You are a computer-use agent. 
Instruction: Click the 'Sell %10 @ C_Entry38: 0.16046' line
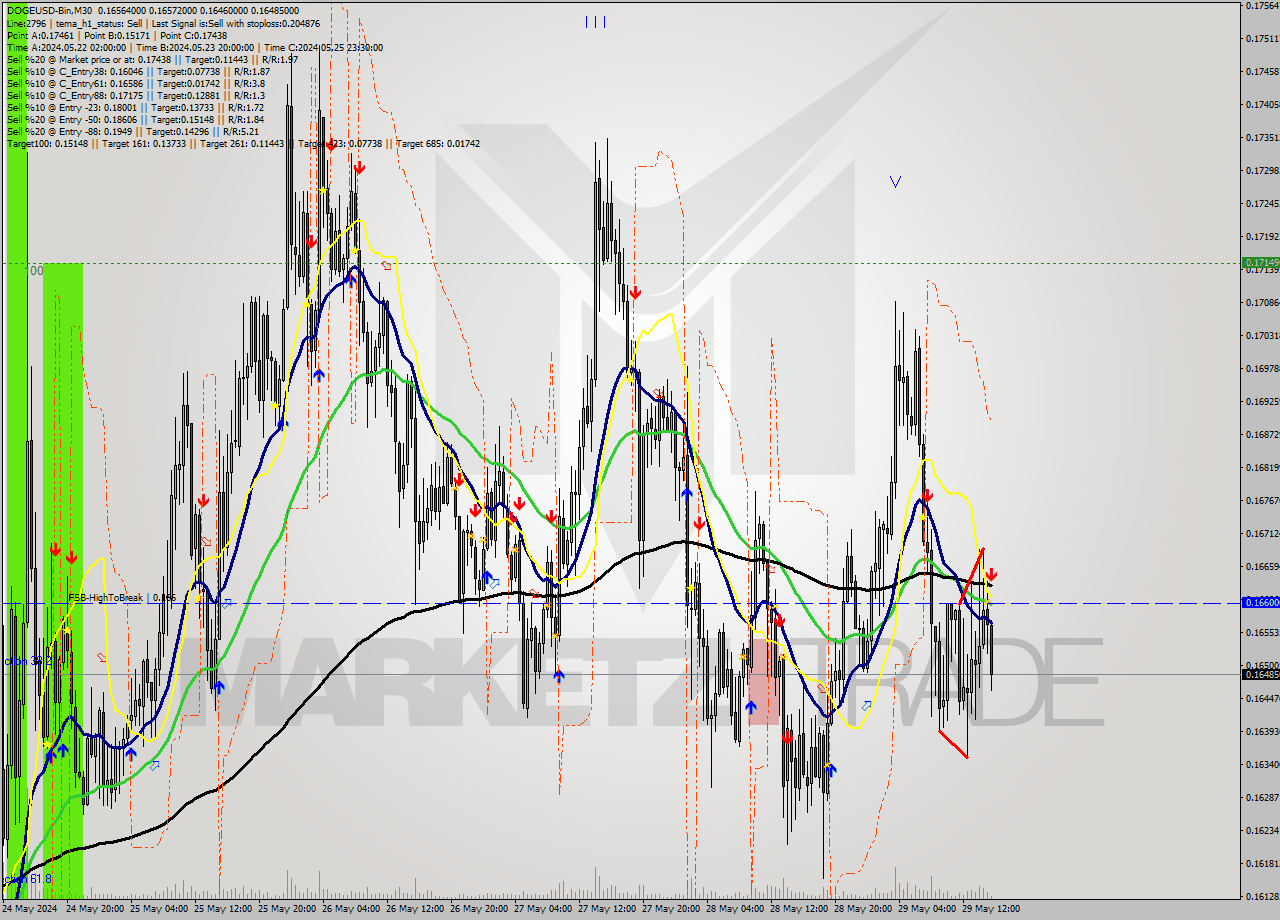(x=138, y=71)
